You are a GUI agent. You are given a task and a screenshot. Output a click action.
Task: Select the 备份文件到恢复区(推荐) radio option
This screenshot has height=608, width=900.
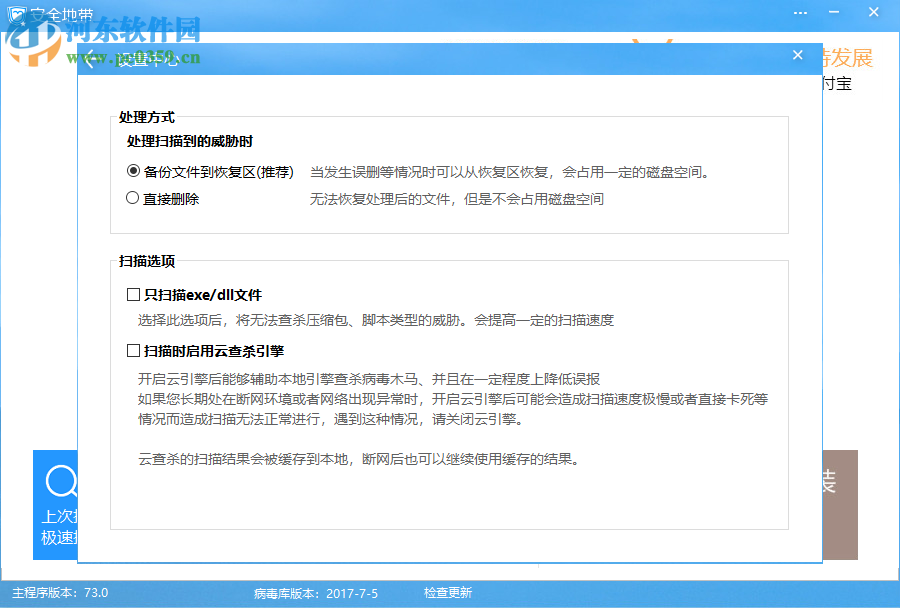tap(131, 170)
